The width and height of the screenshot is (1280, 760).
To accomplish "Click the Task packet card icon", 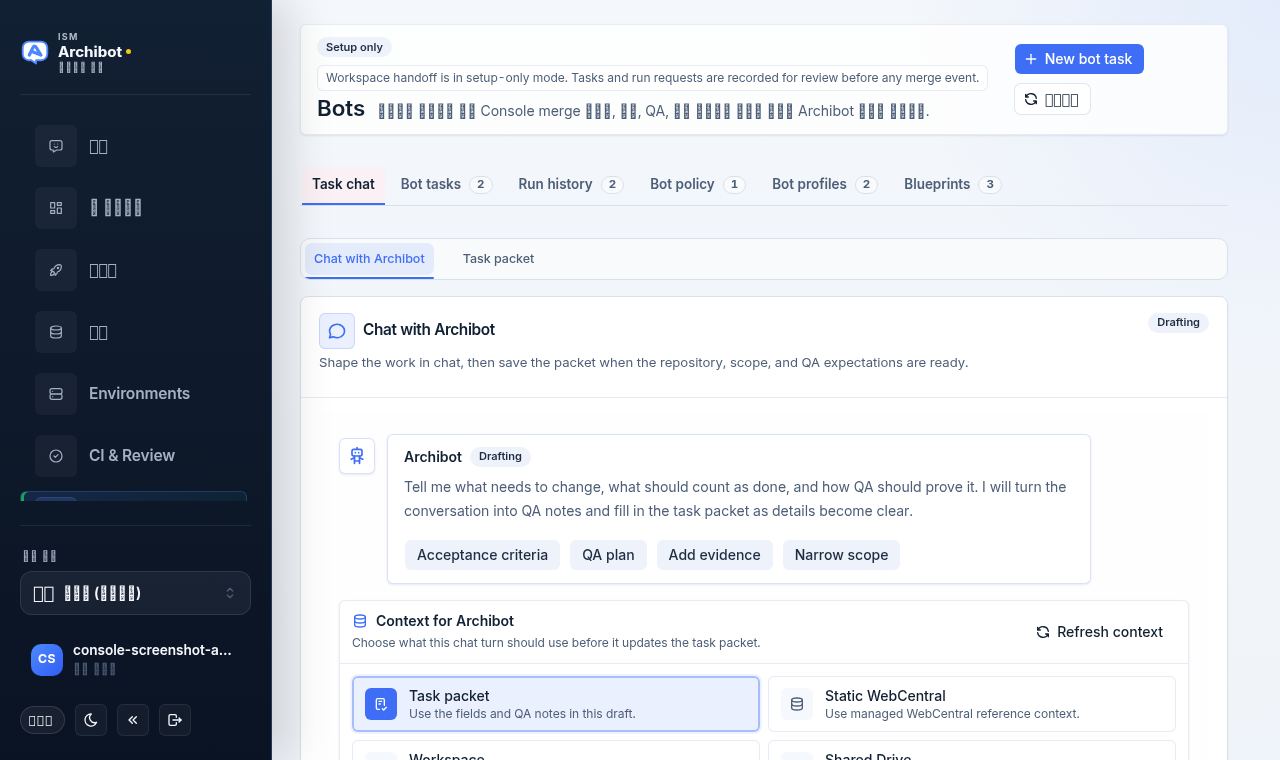I will click(x=381, y=704).
